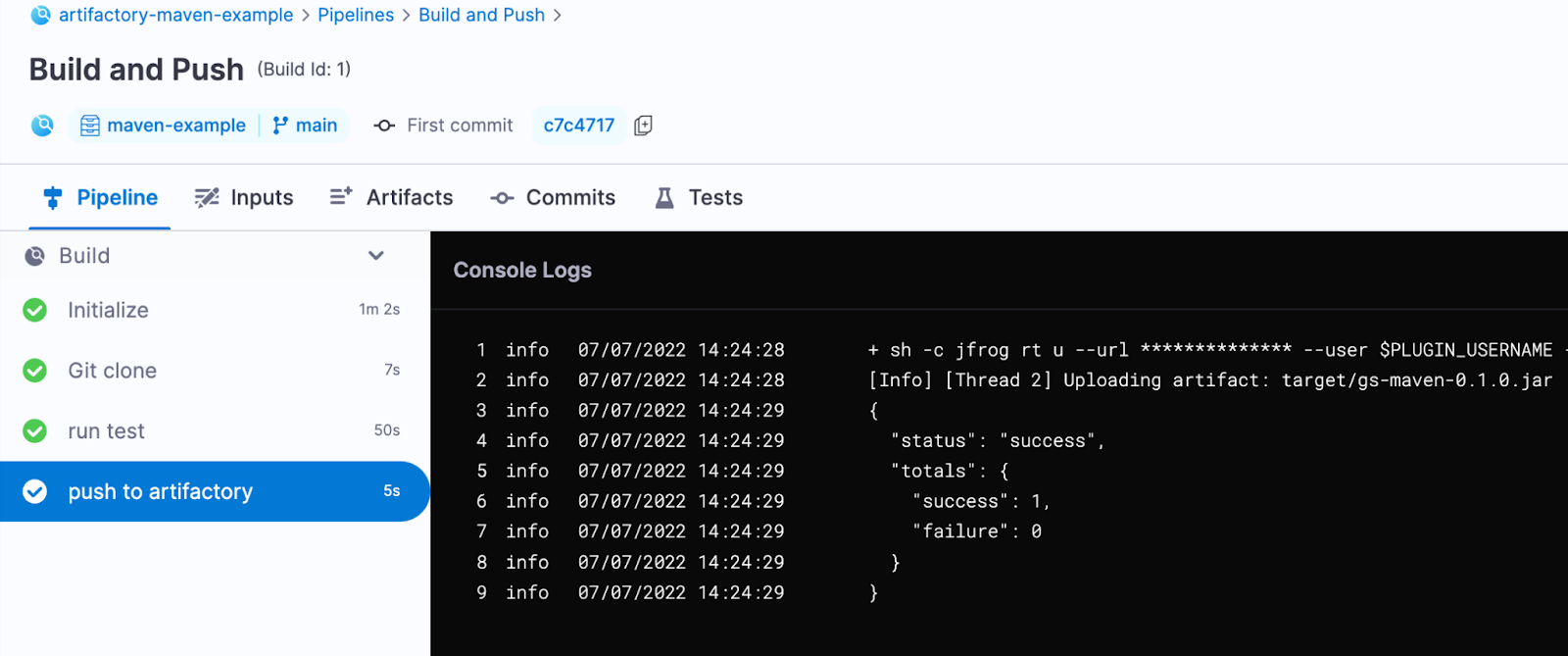Image resolution: width=1568 pixels, height=656 pixels.
Task: Click the list-plus icon on Artifacts tab
Action: pos(341,196)
